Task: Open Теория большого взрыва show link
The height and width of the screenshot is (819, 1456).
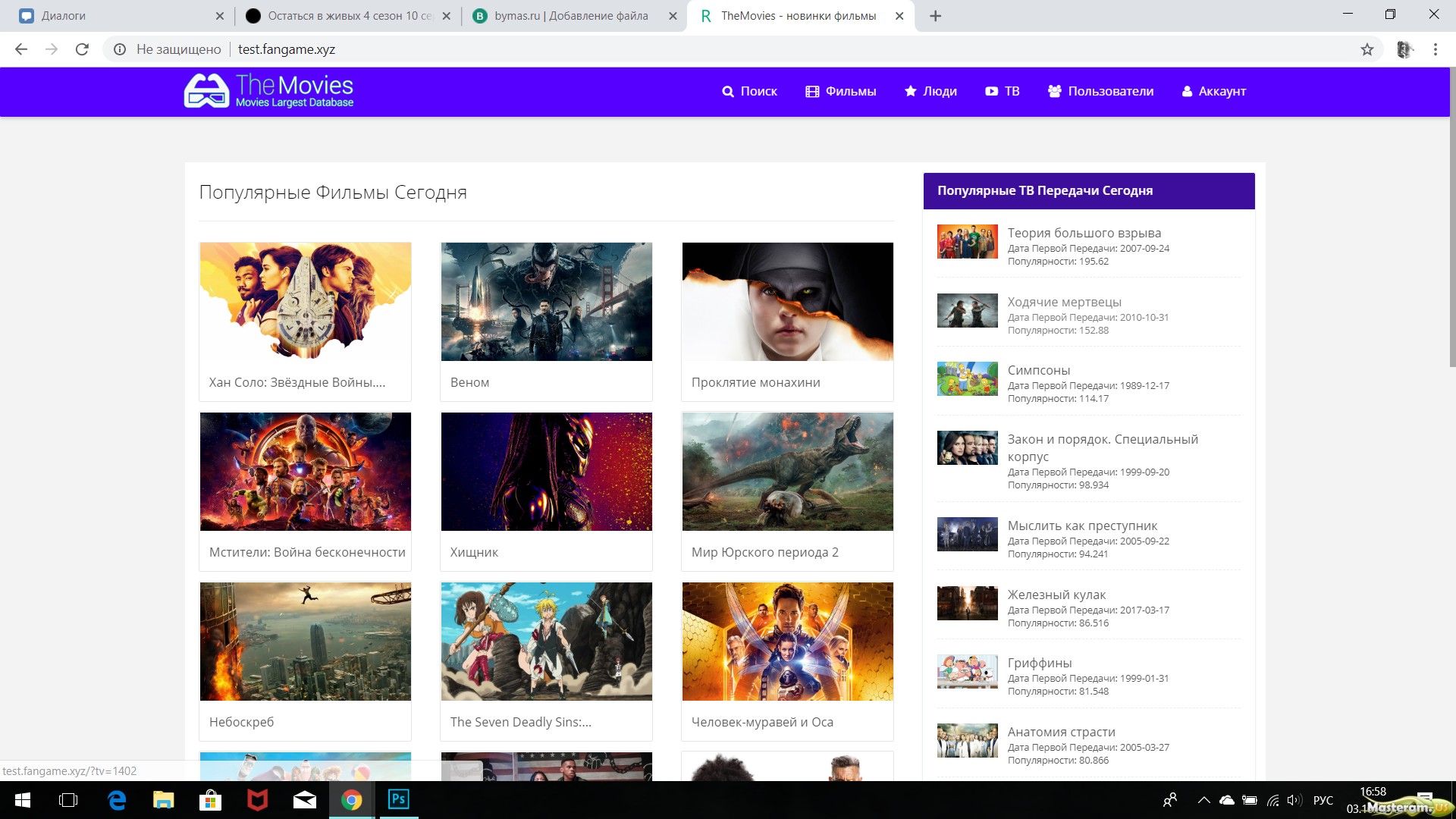Action: 1084,233
